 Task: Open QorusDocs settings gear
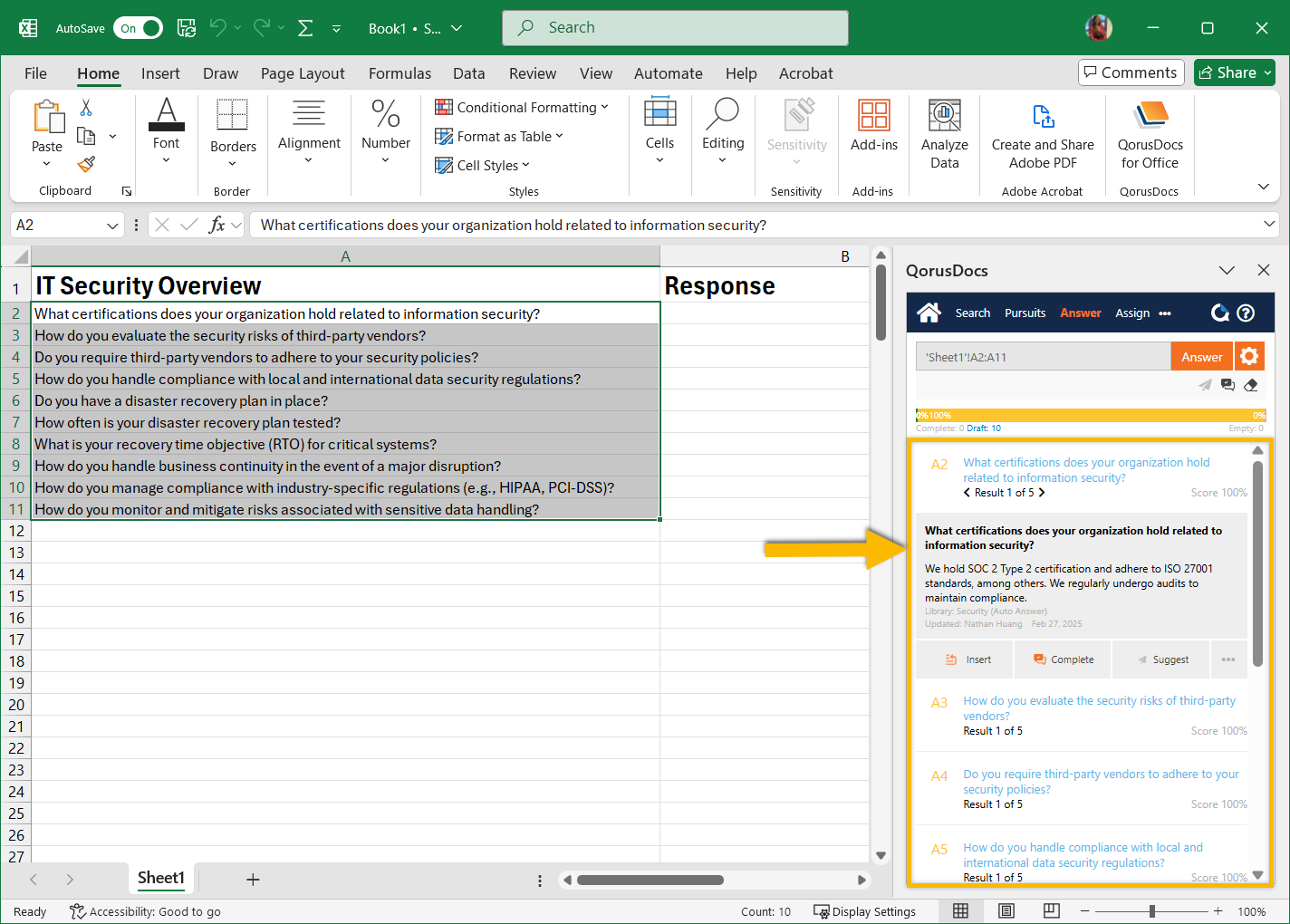point(1249,357)
